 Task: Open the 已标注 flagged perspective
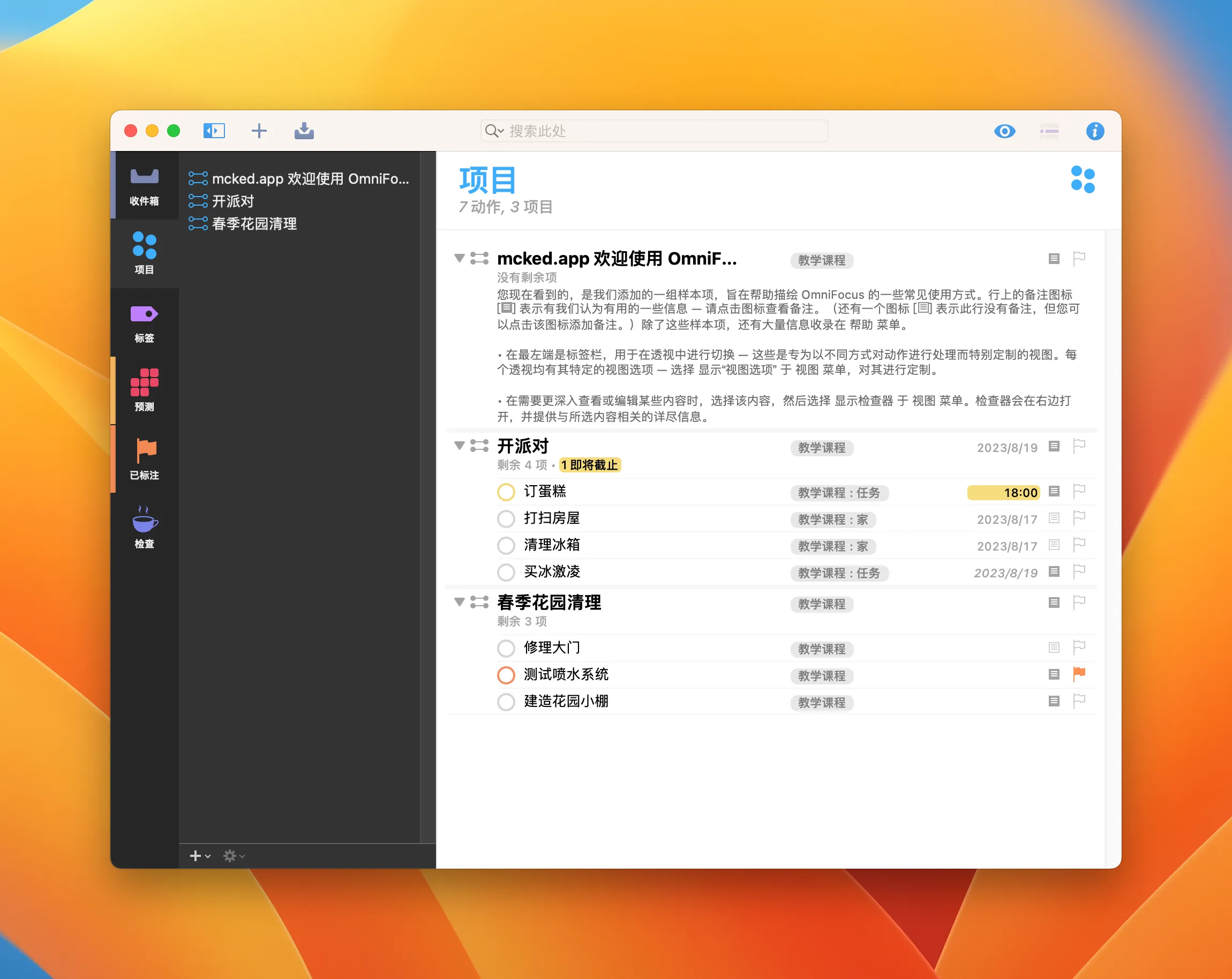[144, 458]
